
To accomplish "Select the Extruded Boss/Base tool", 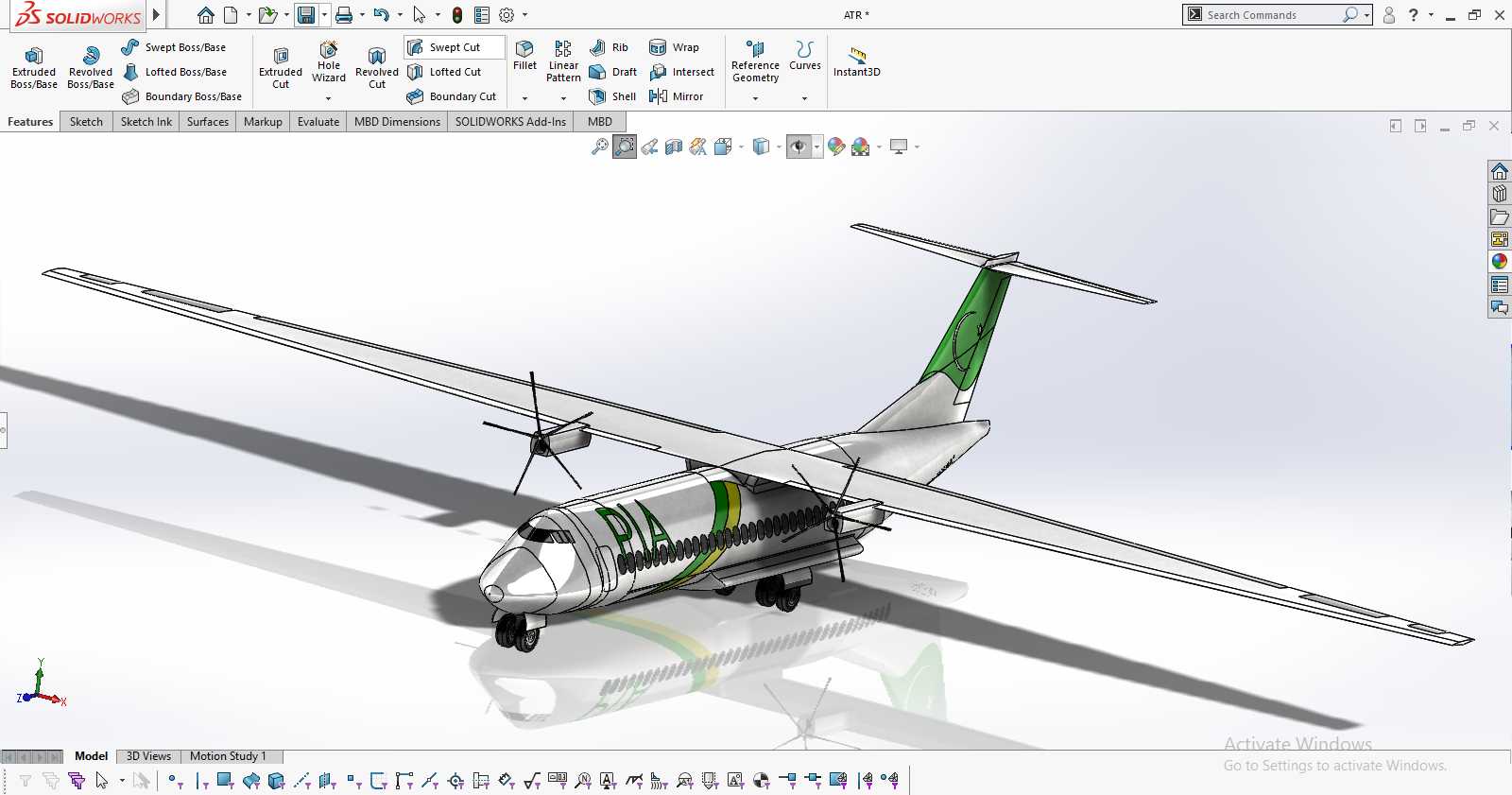I will coord(34,67).
